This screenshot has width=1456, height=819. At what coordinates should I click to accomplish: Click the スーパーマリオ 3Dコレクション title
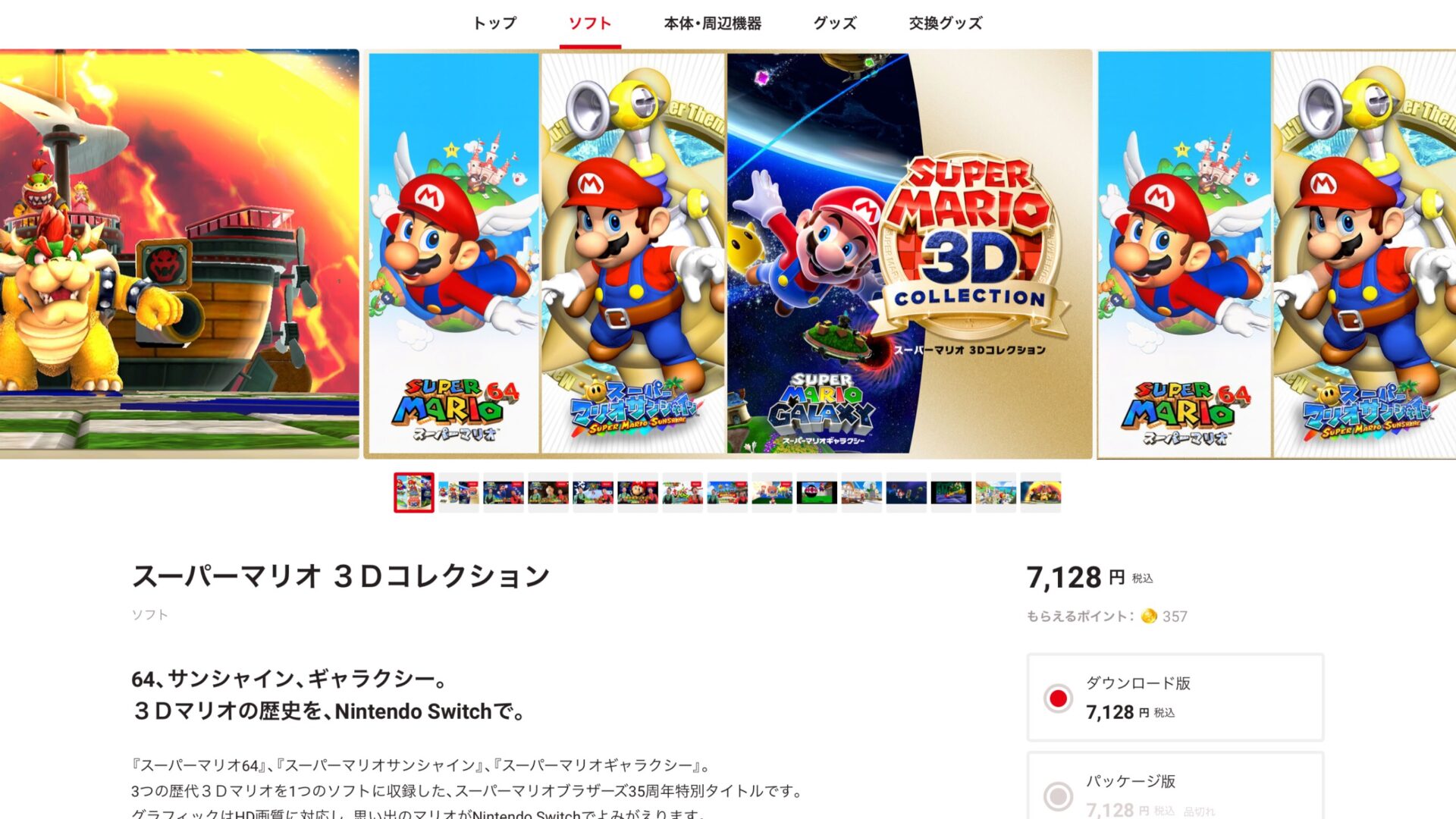[340, 576]
